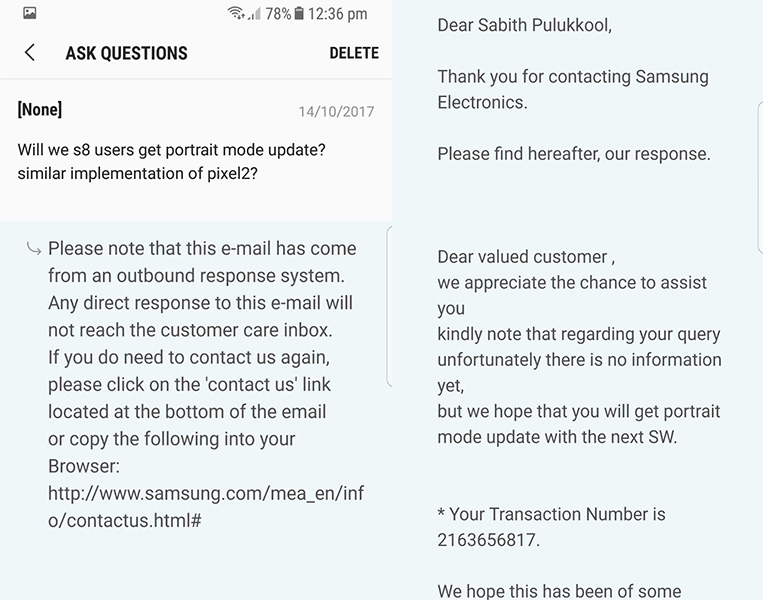
Task: Tap the picture notification icon in status bar
Action: [x=29, y=14]
